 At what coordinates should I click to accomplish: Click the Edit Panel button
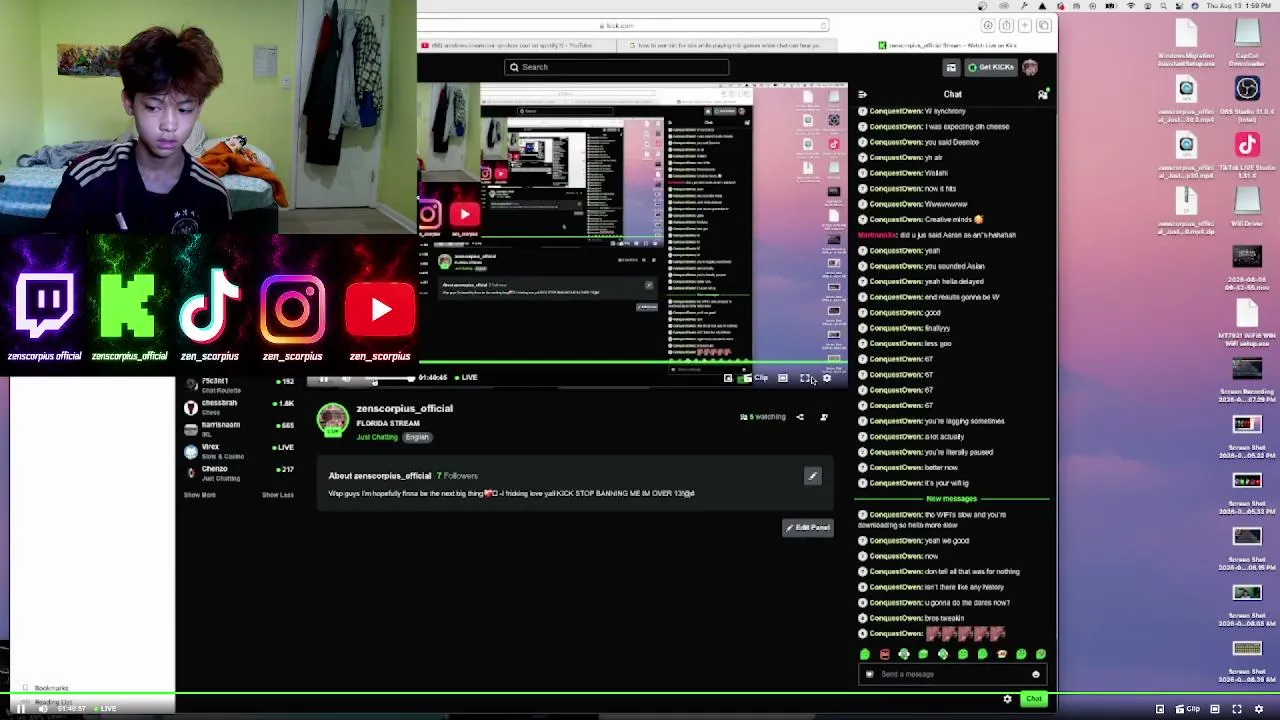click(808, 527)
